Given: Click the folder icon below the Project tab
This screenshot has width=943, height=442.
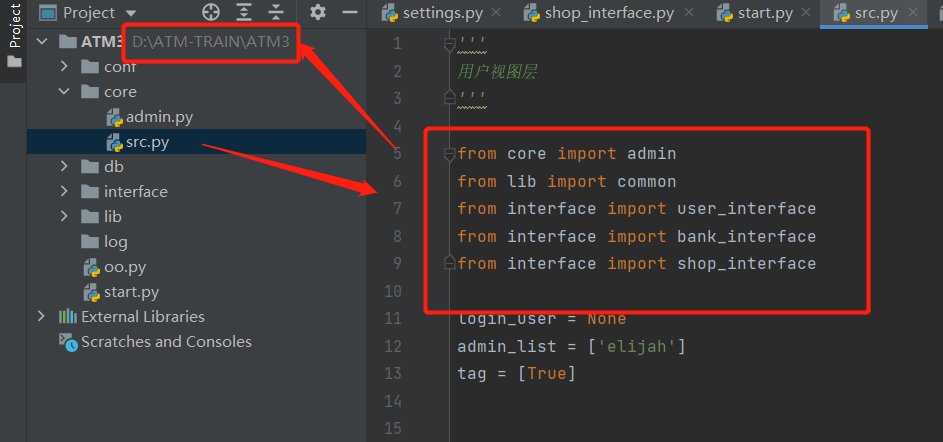Looking at the screenshot, I should pos(14,61).
